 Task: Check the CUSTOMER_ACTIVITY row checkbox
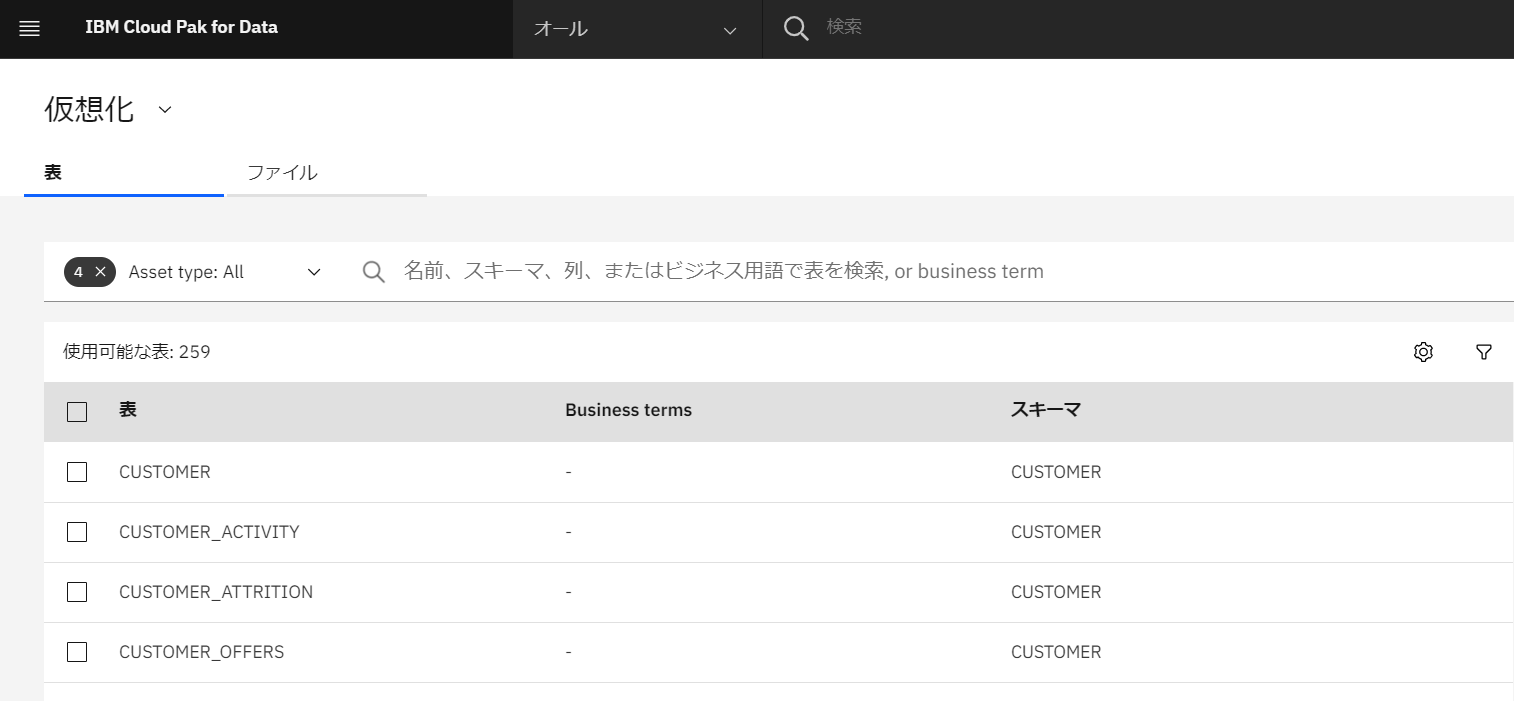(77, 532)
